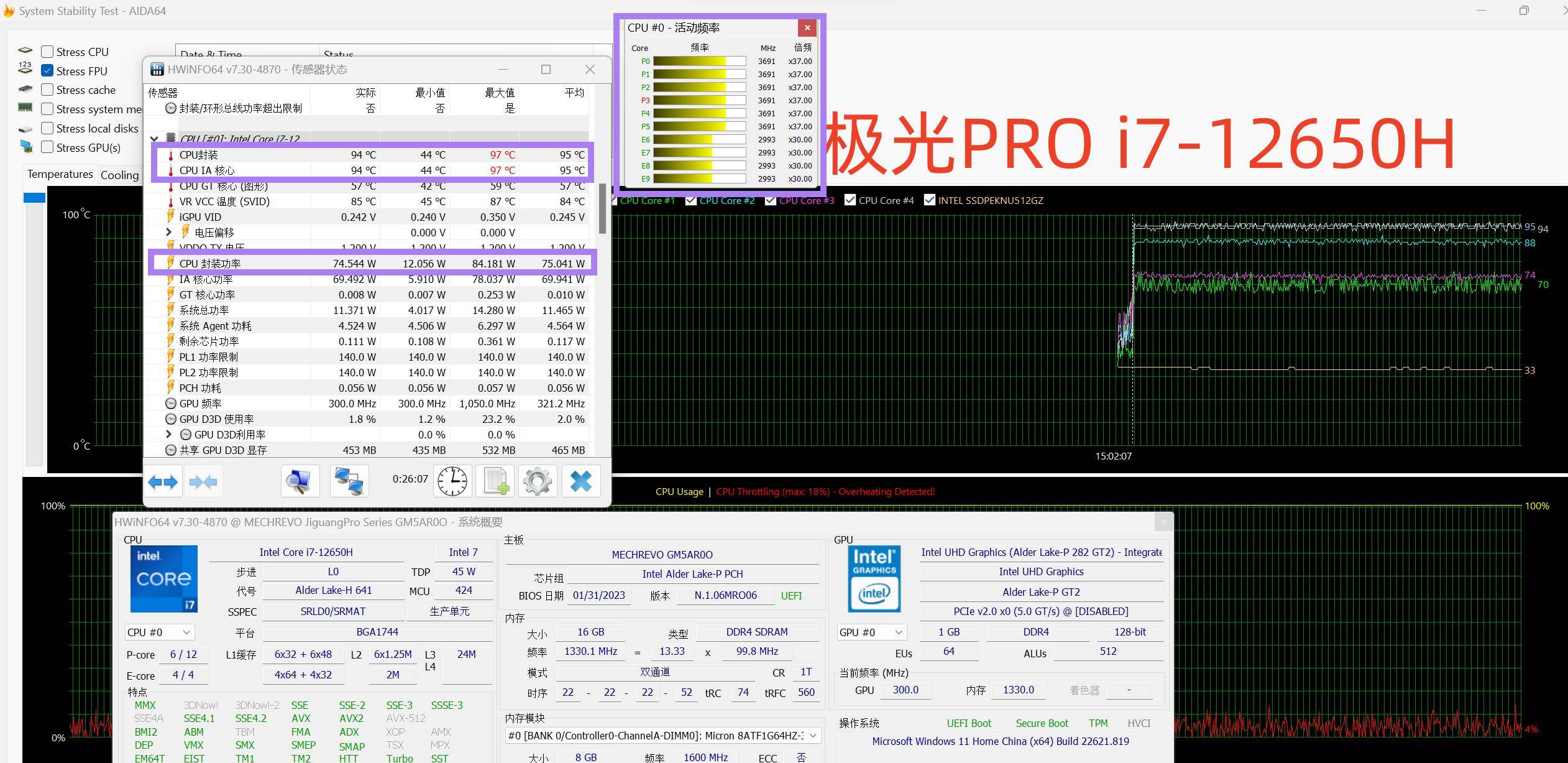
Task: Click the blue temperature level indicator strip
Action: point(34,198)
